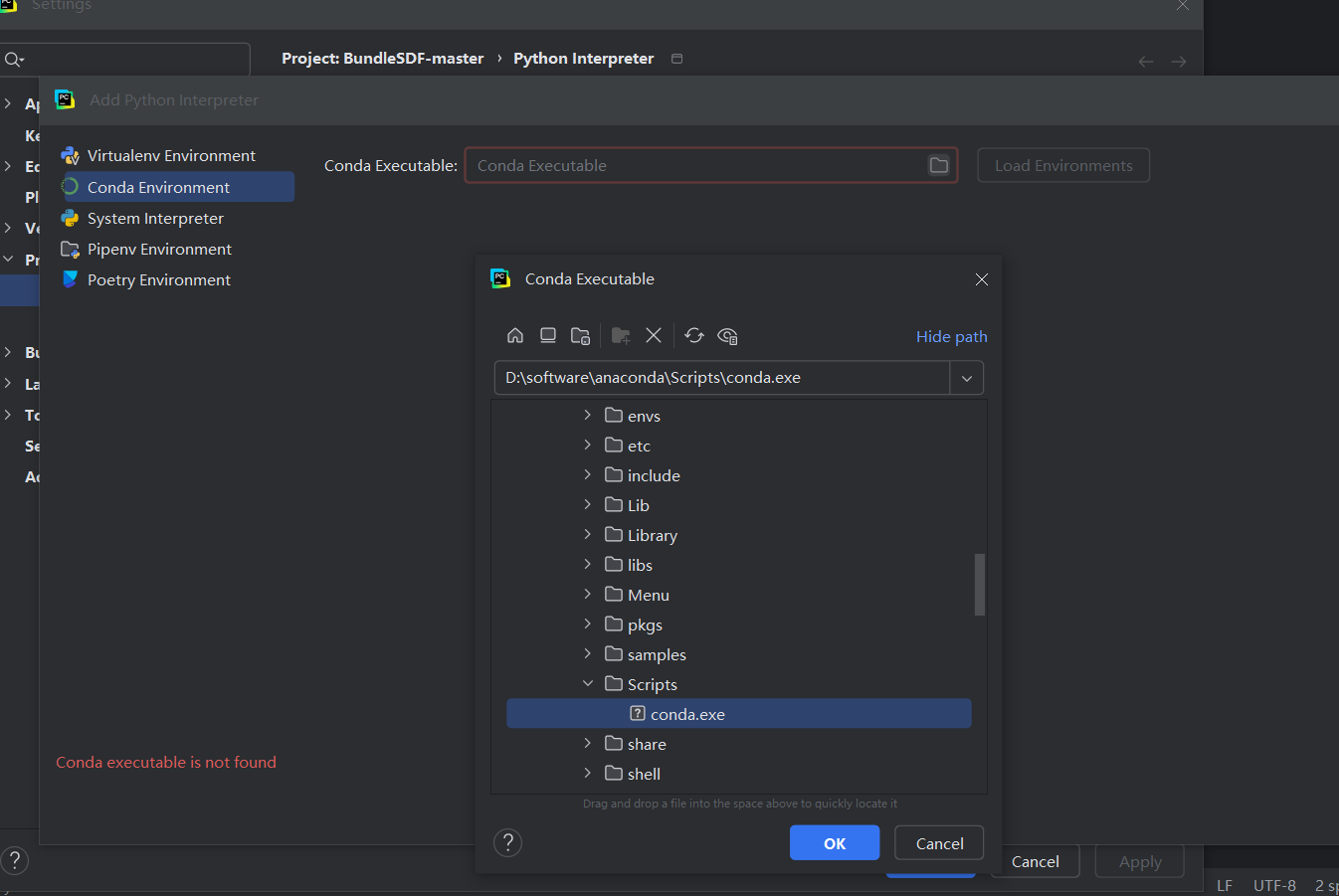The height and width of the screenshot is (896, 1339).
Task: Toggle show hidden files icon
Action: pyautogui.click(x=727, y=336)
